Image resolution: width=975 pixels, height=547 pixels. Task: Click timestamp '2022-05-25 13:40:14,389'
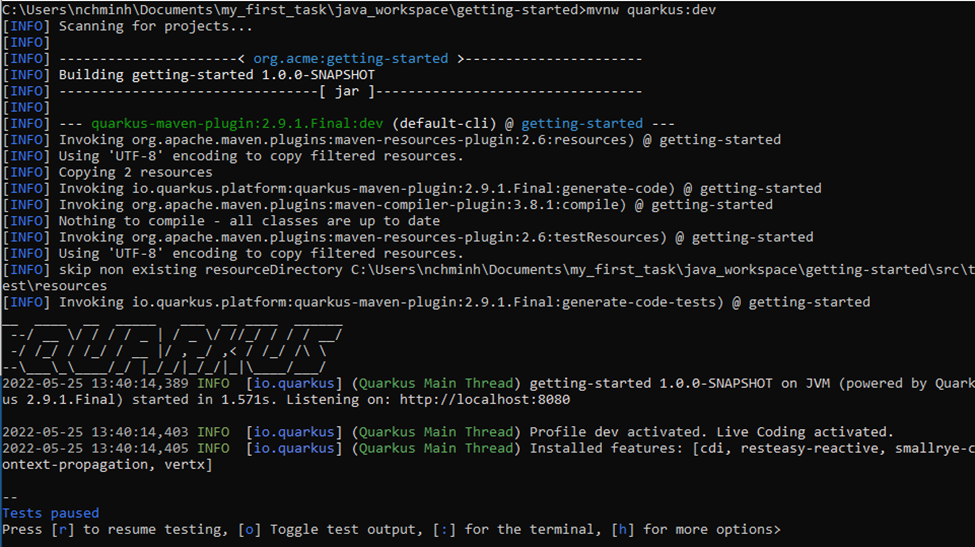click(x=95, y=384)
